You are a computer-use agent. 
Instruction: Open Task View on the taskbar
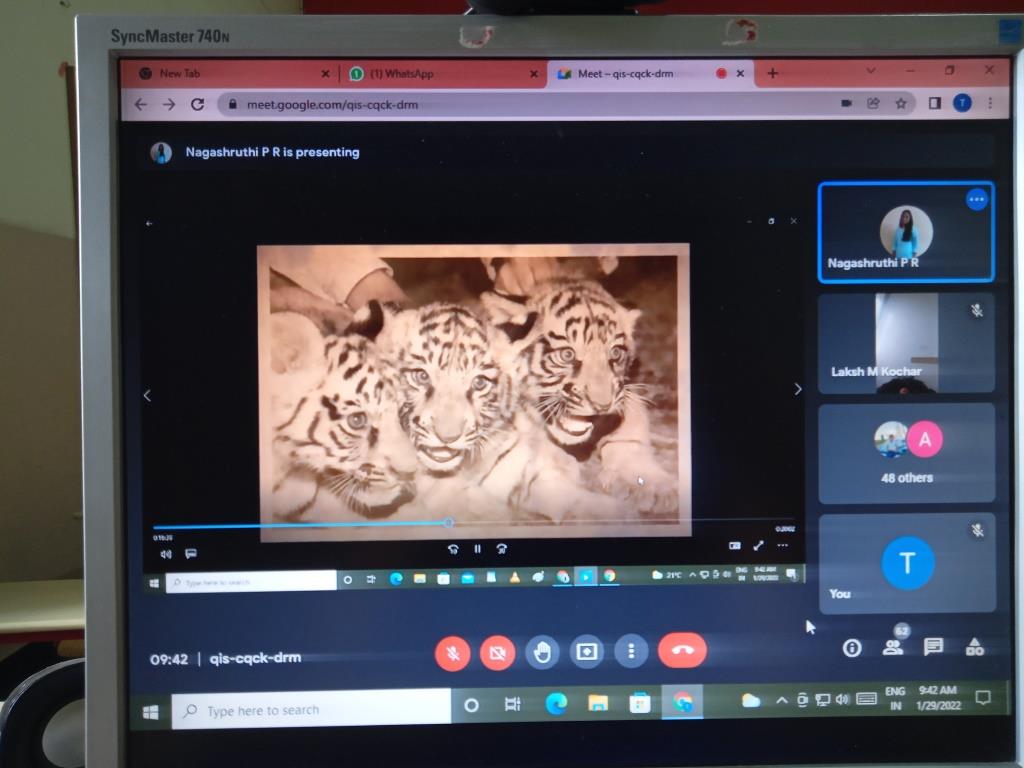click(x=513, y=704)
